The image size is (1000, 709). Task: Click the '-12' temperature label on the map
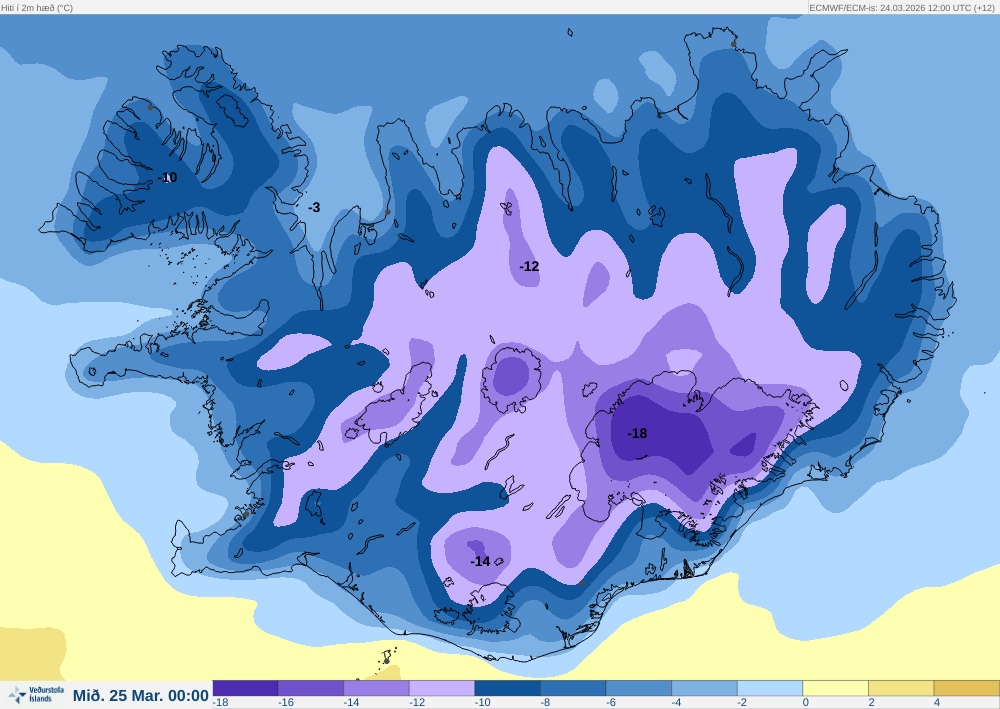[x=529, y=267]
